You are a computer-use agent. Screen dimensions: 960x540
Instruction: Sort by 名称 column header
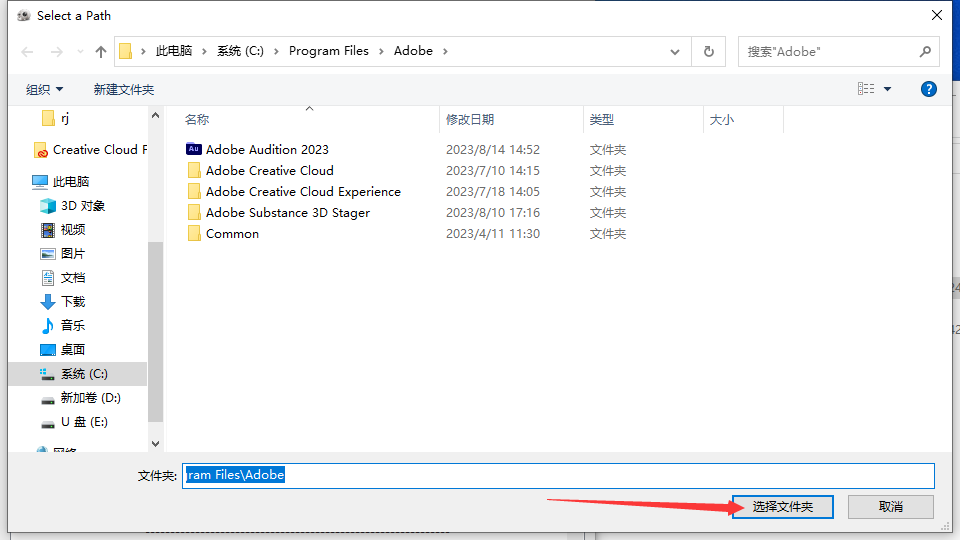[x=197, y=120]
